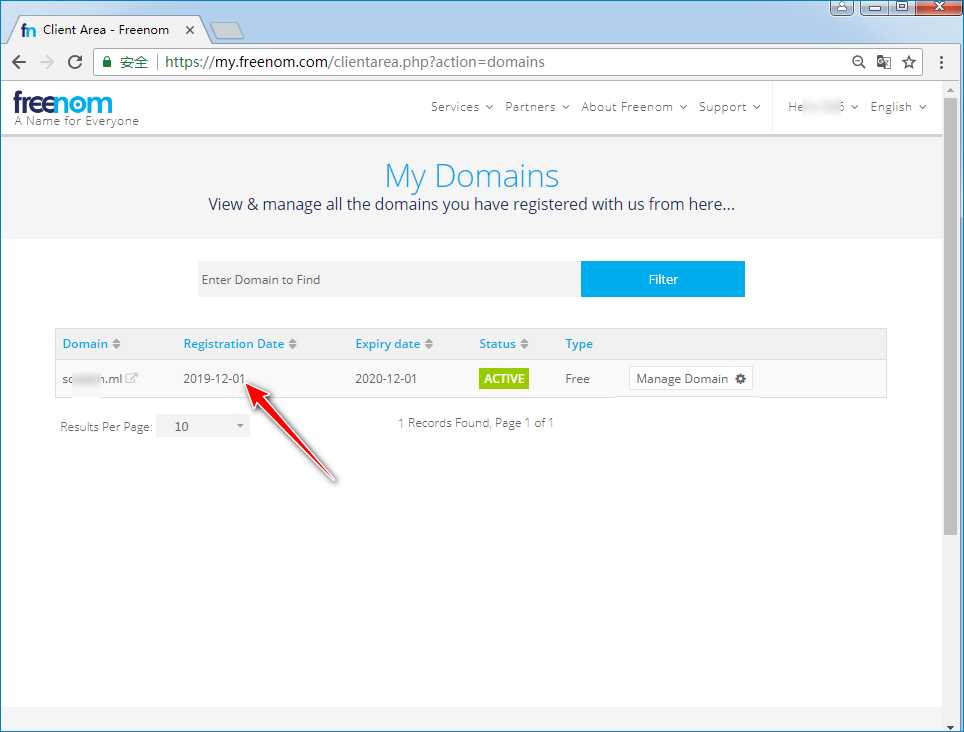This screenshot has width=964, height=732.
Task: Click the browser back arrow
Action: [19, 62]
